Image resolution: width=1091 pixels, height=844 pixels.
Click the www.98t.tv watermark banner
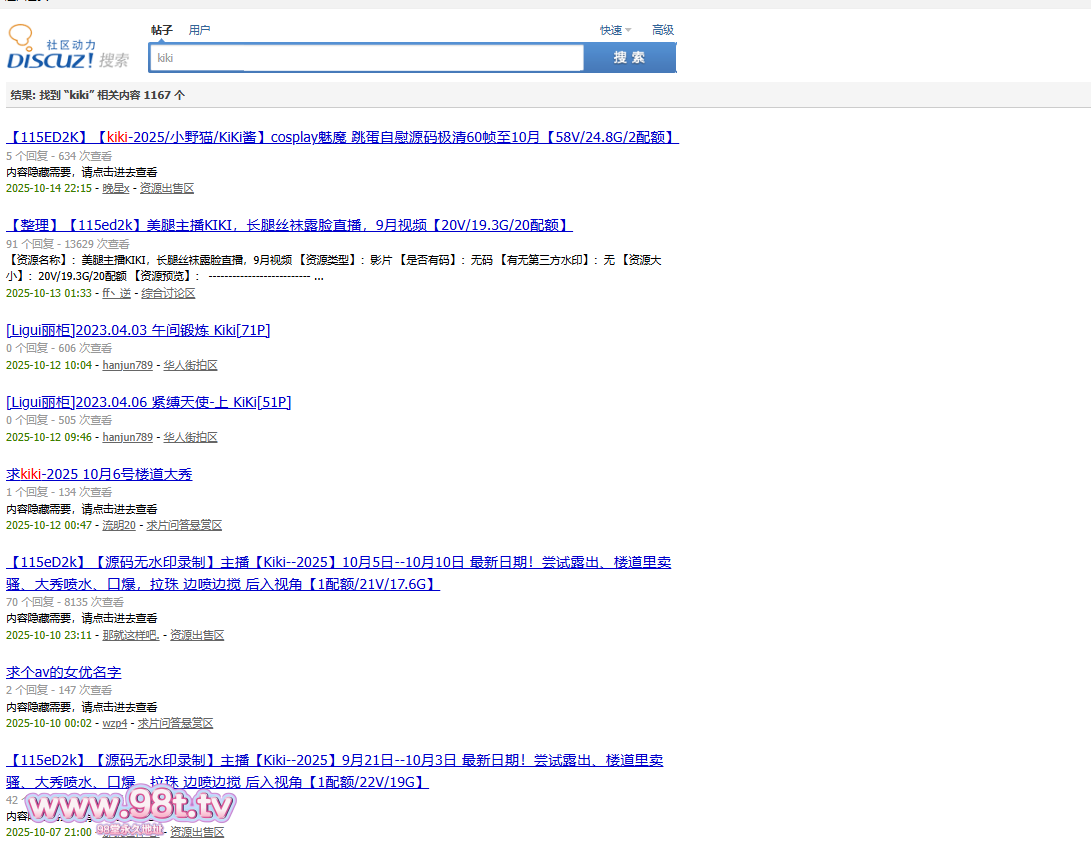coord(131,806)
